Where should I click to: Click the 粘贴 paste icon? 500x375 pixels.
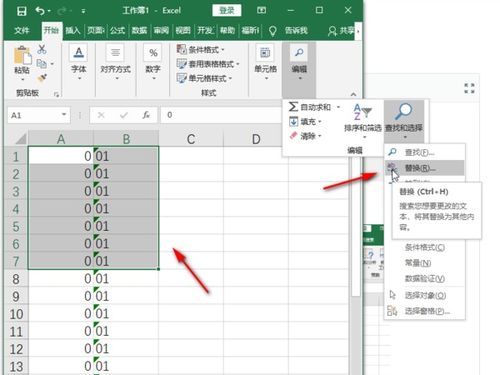22,56
